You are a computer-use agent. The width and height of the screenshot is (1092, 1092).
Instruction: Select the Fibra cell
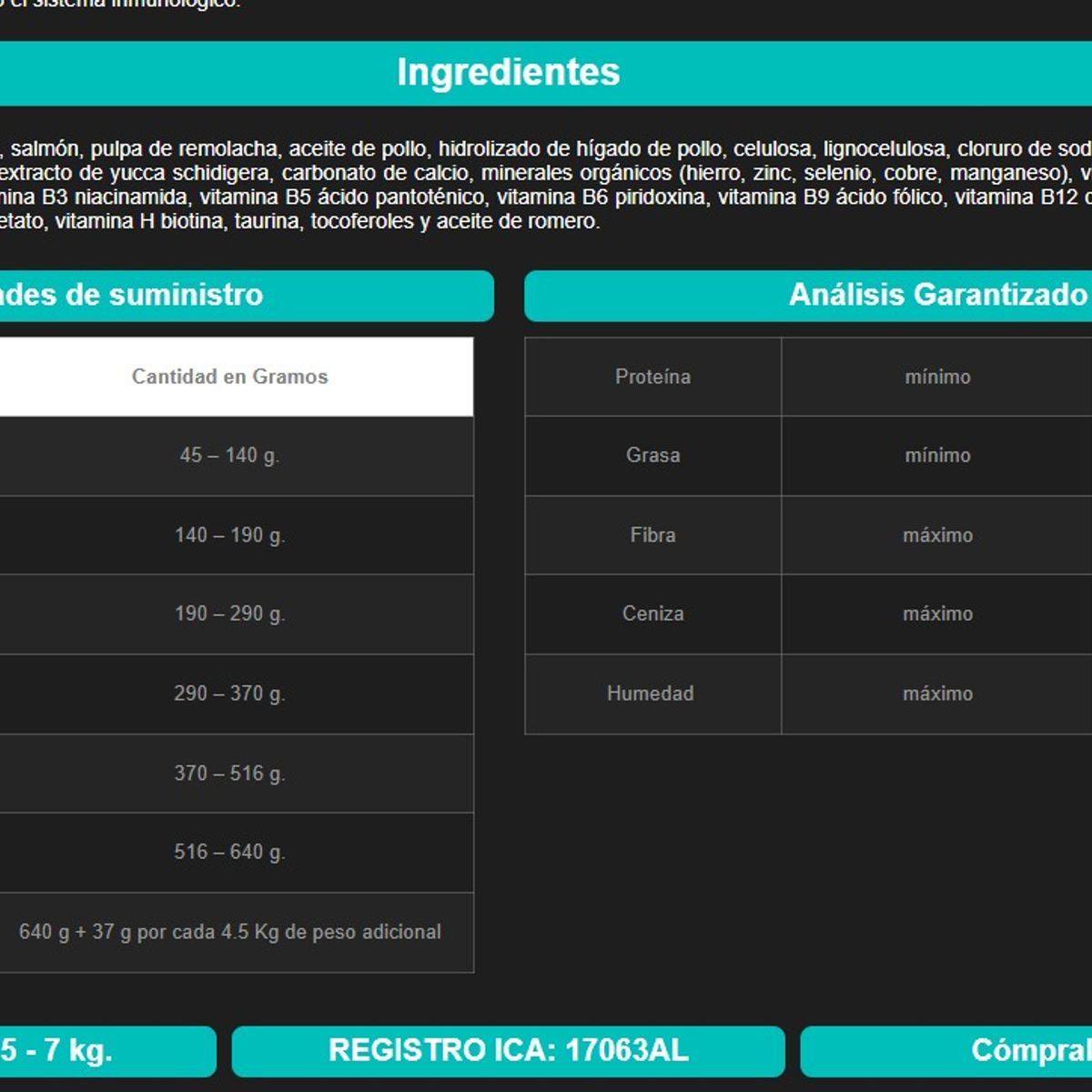pos(652,535)
